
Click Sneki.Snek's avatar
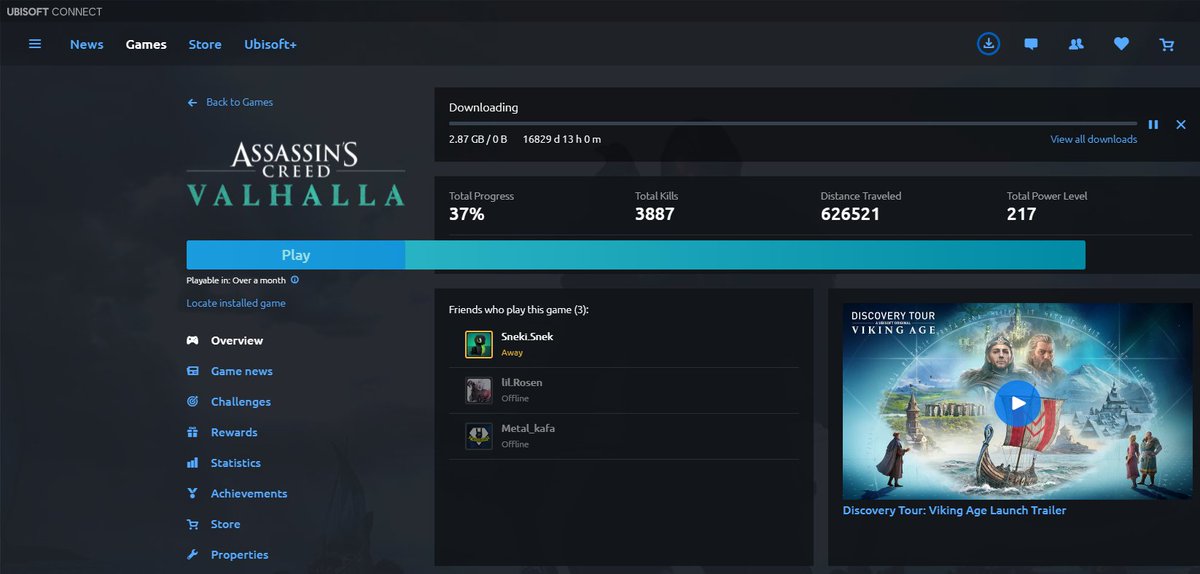479,344
